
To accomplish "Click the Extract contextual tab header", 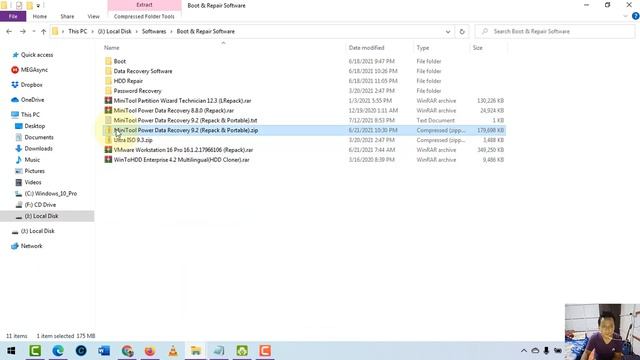I will point(144,5).
